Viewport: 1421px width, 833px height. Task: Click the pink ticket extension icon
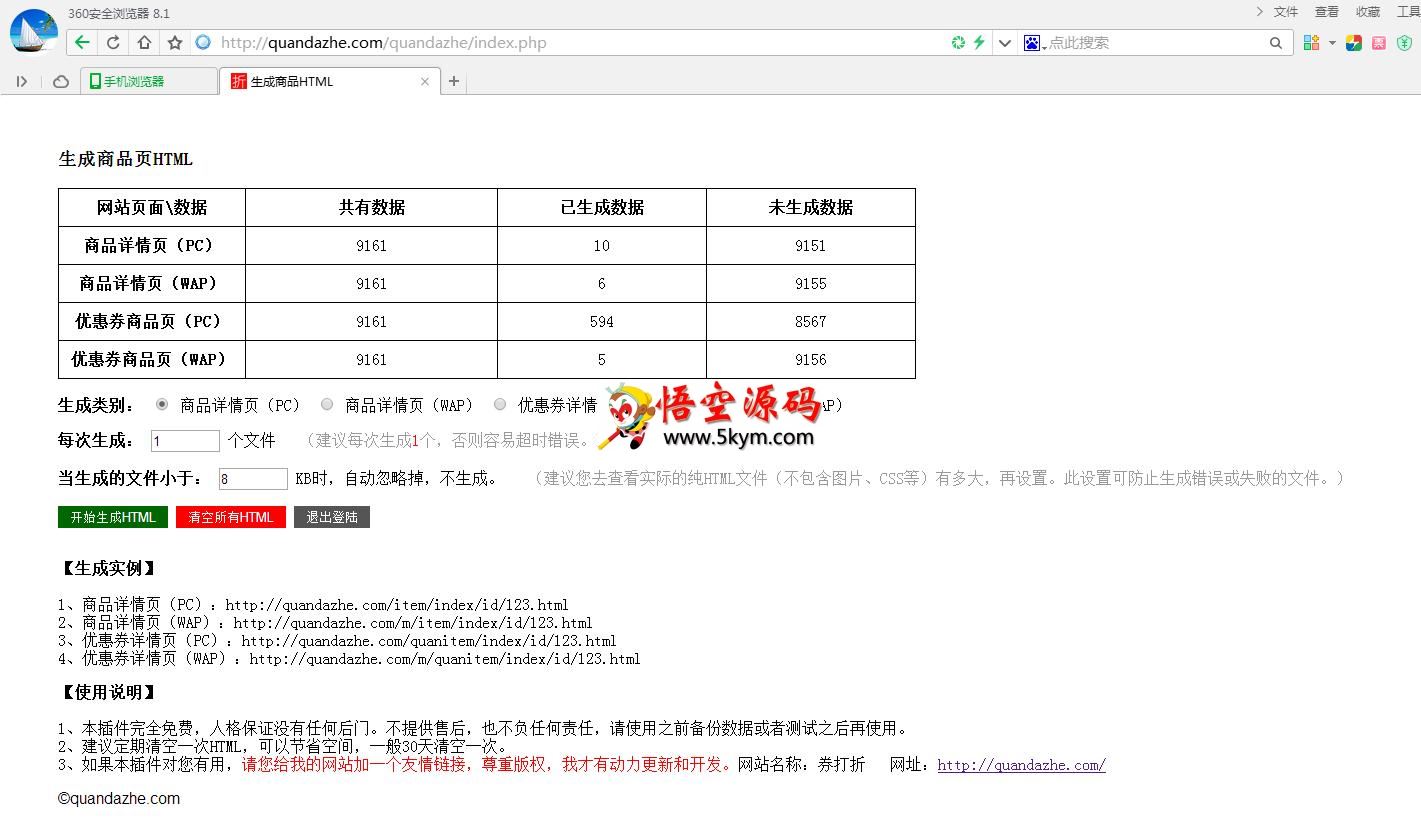tap(1379, 42)
